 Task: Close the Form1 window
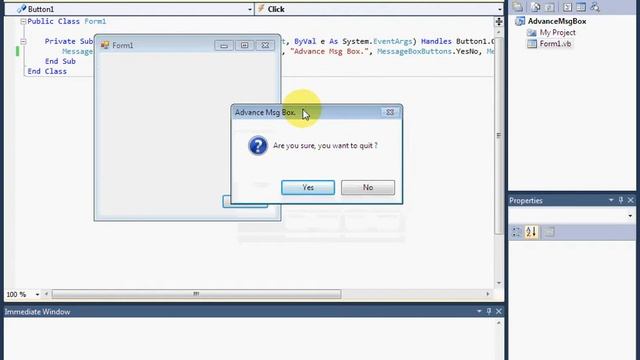coord(265,45)
